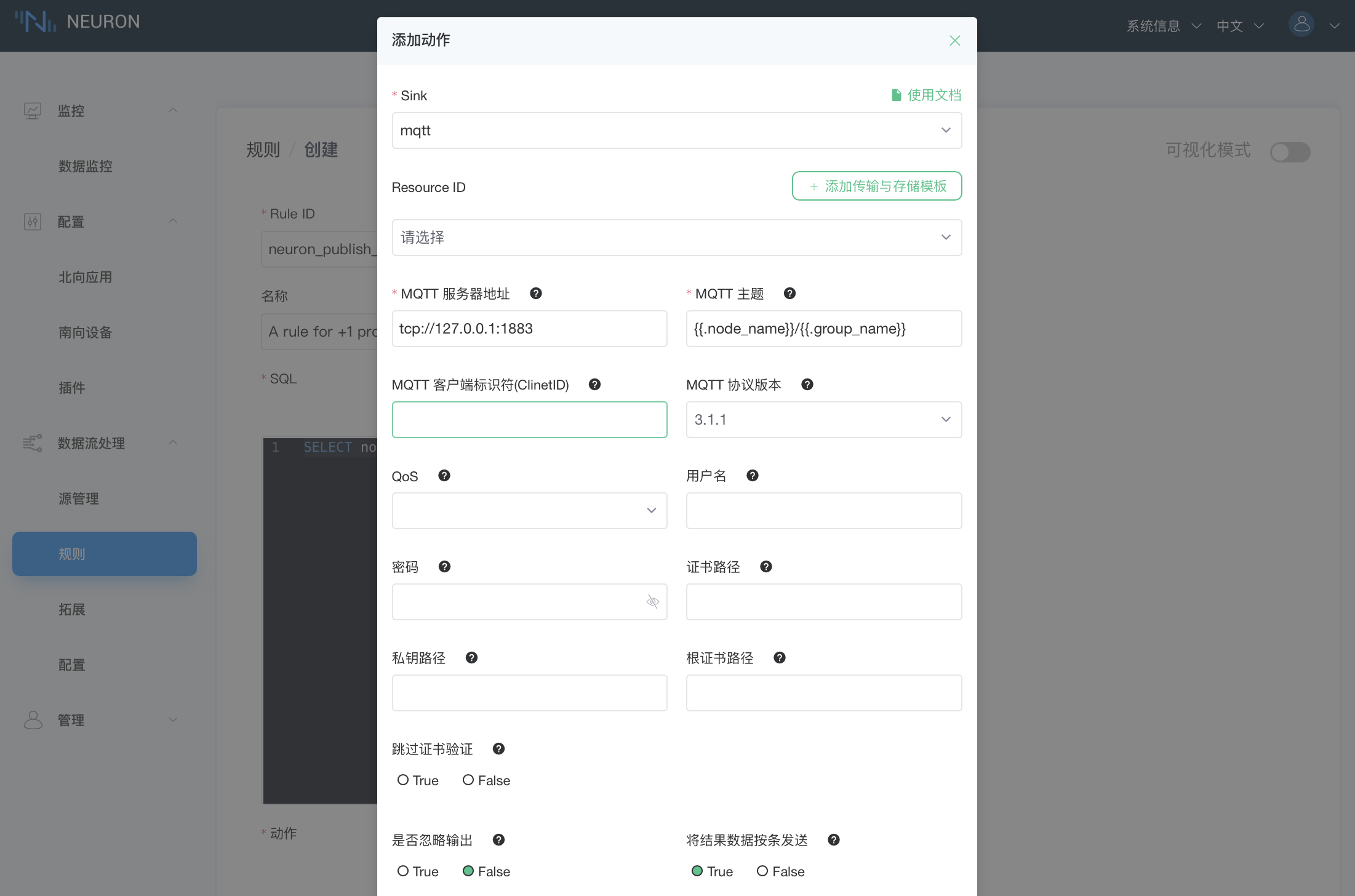Click the 证书路径 input field

(823, 602)
